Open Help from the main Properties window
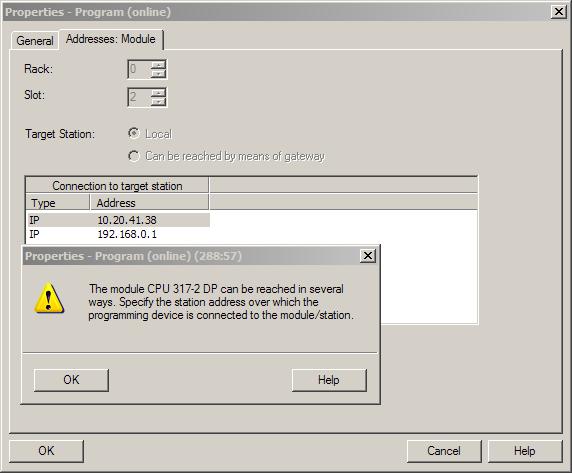Screen dimensions: 572x473 pos(525,451)
